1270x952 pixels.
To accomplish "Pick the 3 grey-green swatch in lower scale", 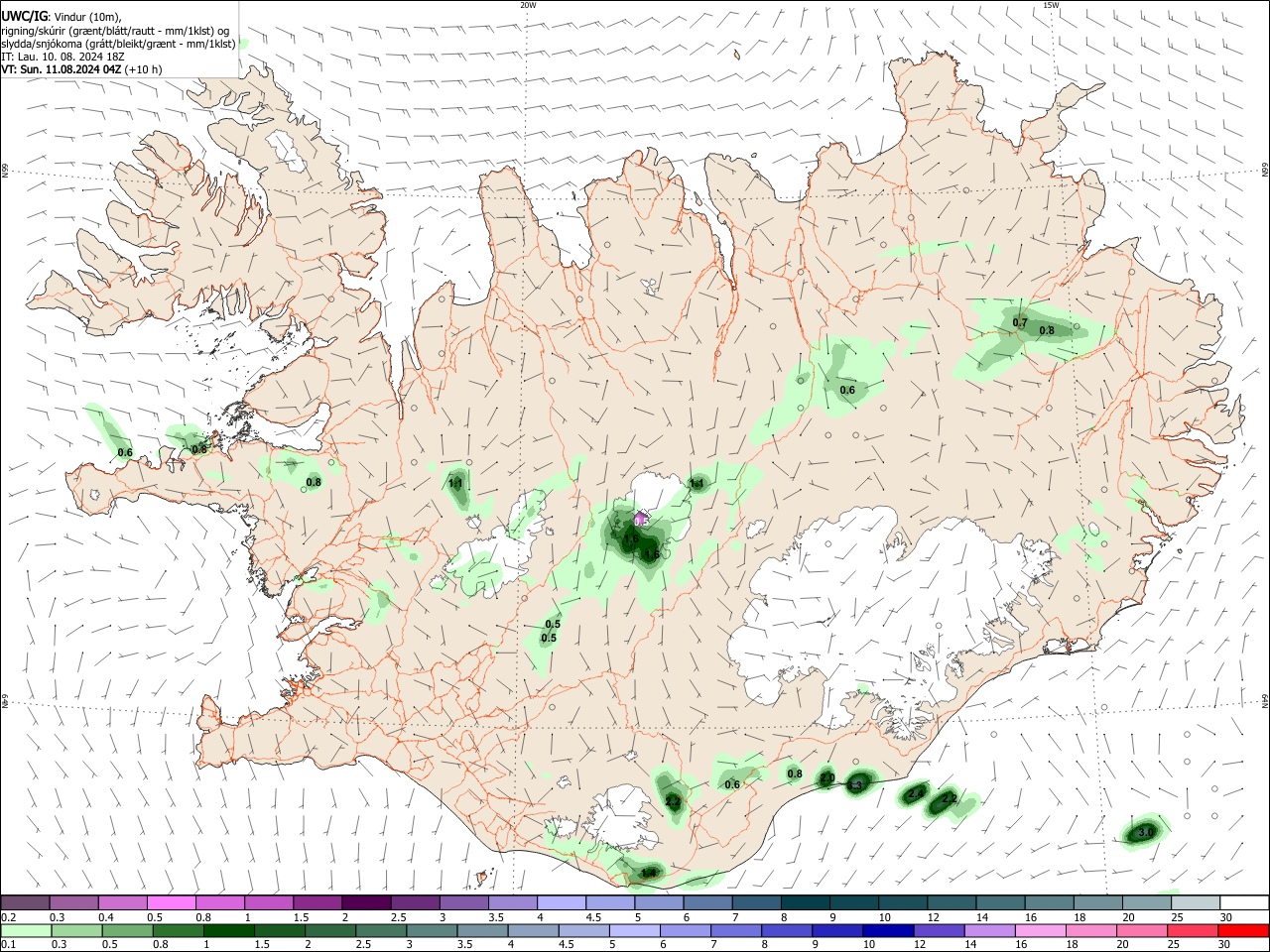I will coord(432,930).
